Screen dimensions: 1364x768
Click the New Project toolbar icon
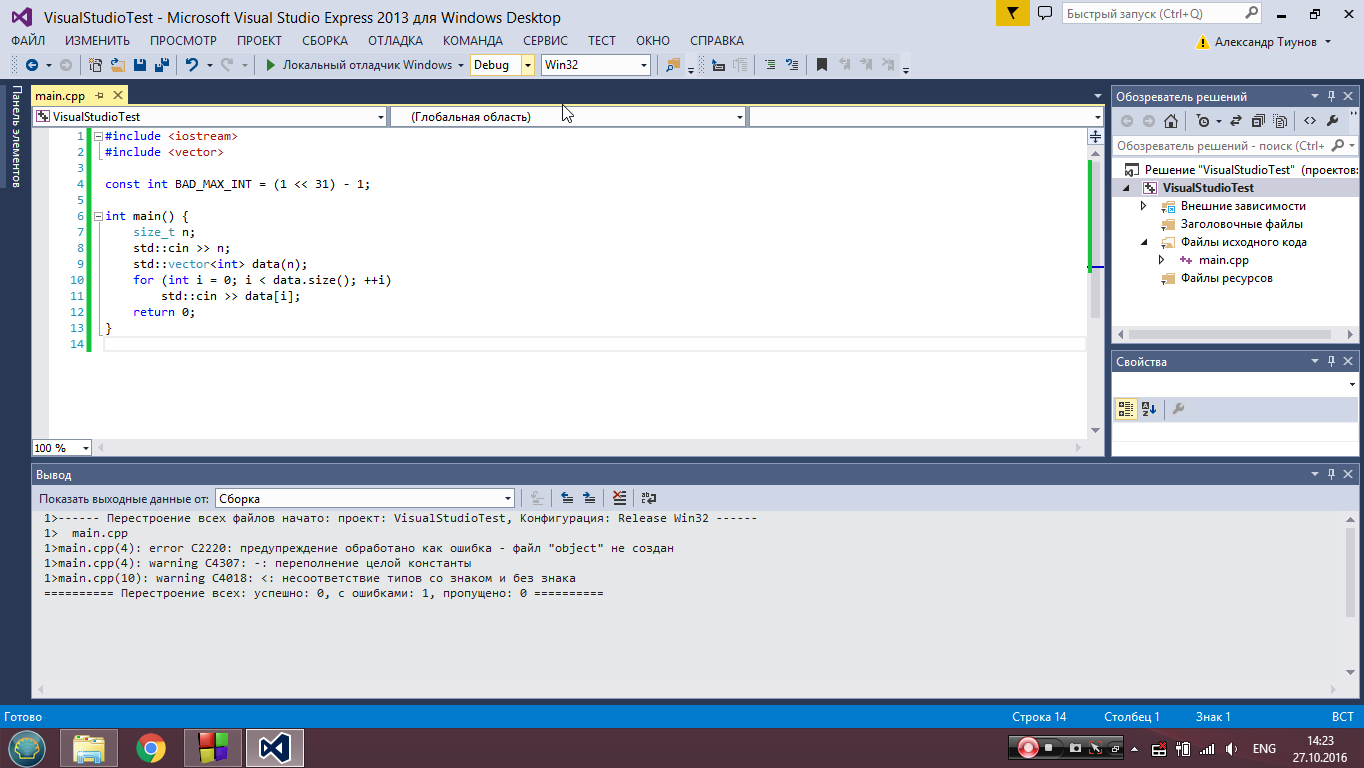tap(96, 65)
